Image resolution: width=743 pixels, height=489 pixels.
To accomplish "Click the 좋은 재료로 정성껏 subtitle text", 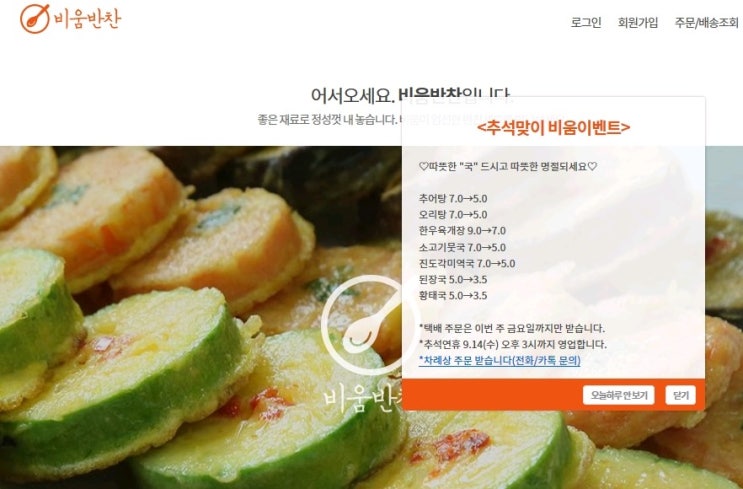I will (328, 119).
